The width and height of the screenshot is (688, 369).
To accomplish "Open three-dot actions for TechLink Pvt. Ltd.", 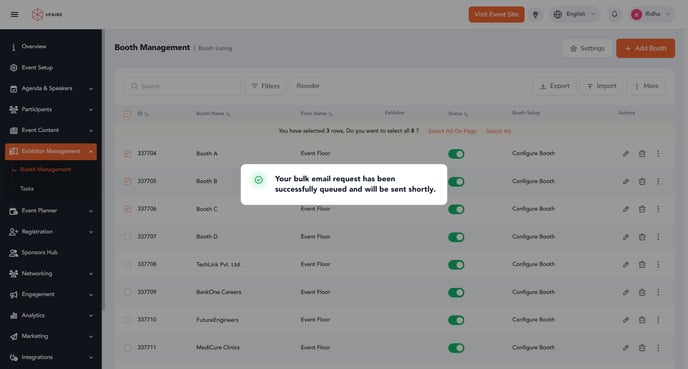I will click(x=658, y=265).
